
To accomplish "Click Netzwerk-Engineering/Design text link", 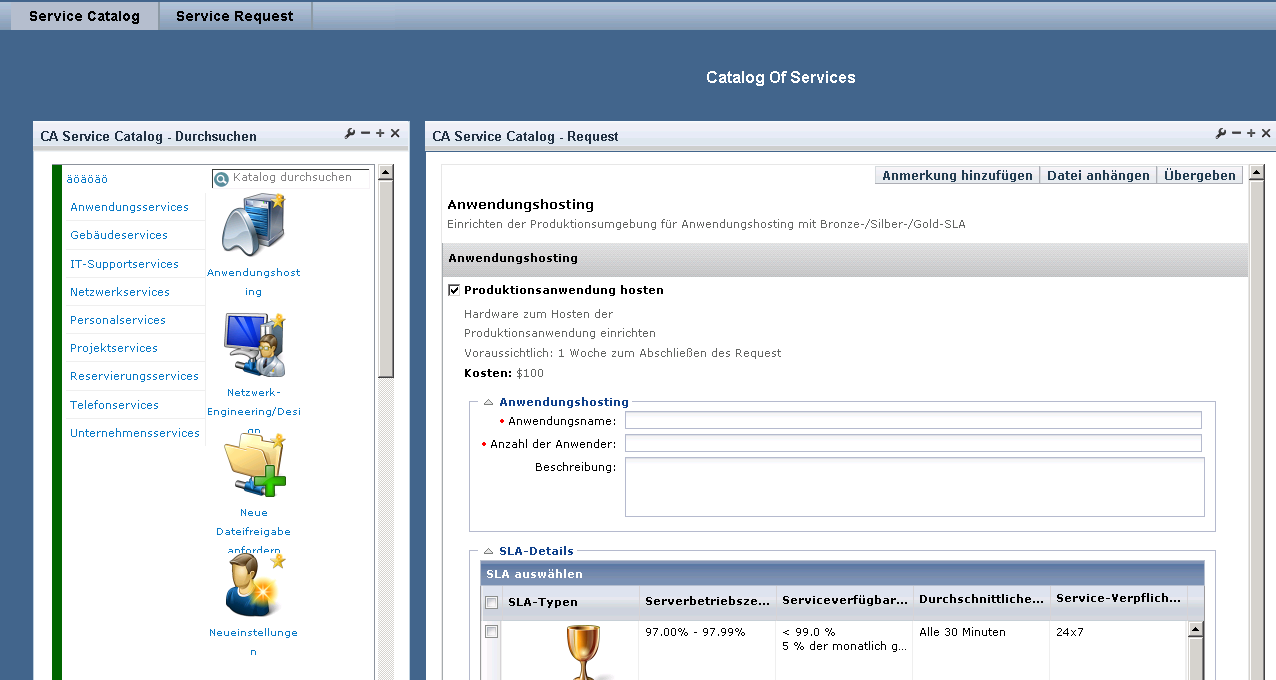I will tap(253, 411).
